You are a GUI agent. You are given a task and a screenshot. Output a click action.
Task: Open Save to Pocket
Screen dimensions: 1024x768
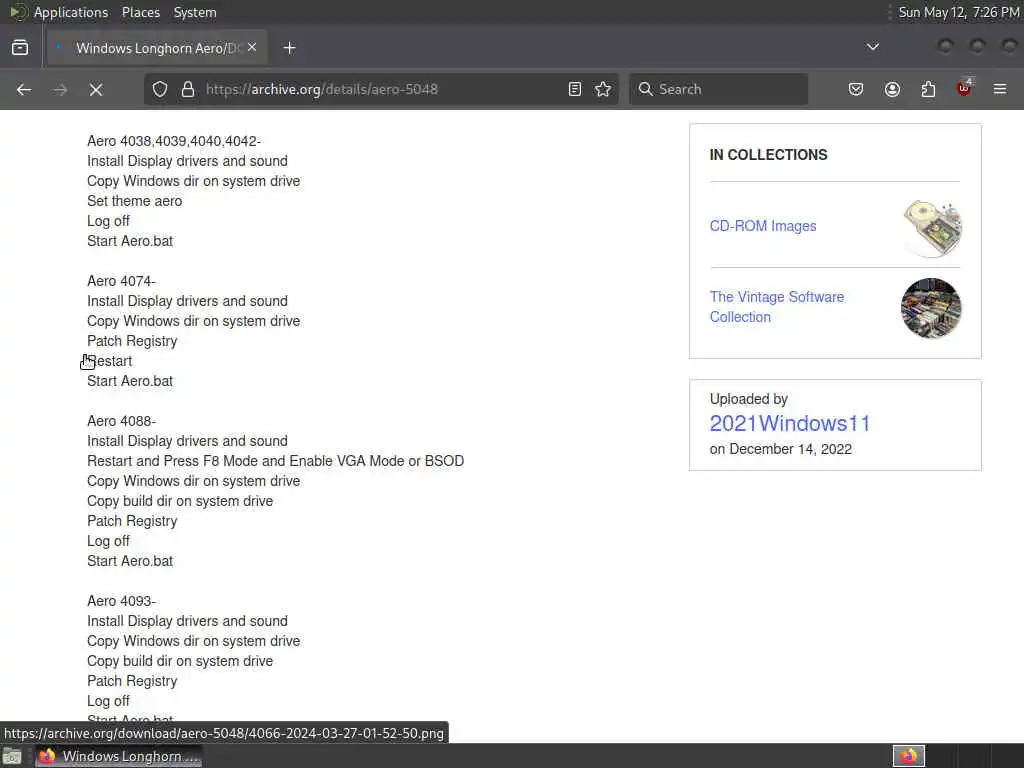(856, 89)
